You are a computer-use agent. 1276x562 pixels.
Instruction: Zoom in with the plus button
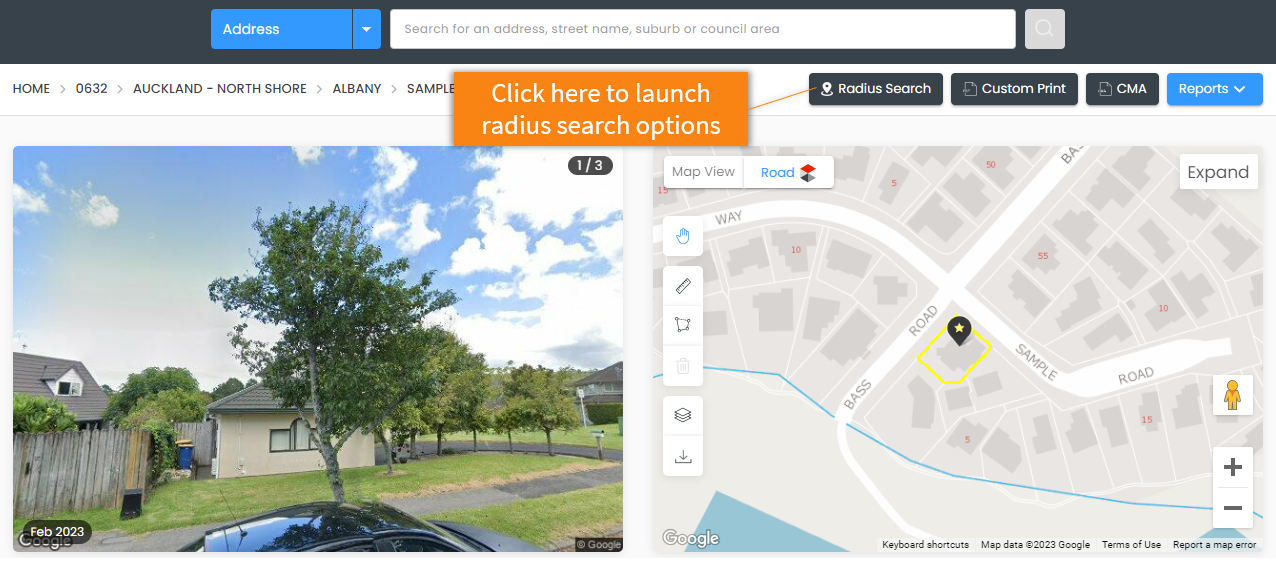tap(1233, 467)
